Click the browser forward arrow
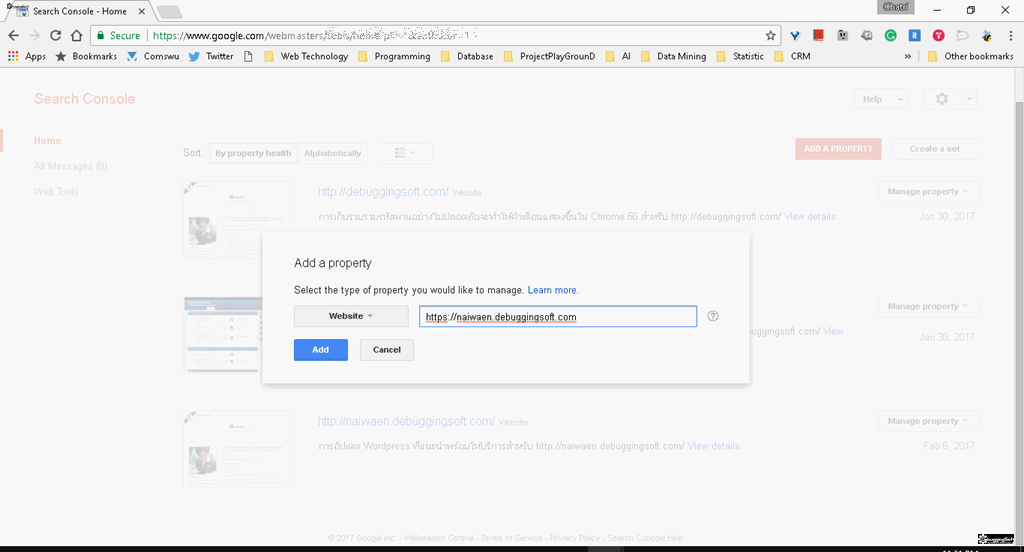 tap(35, 35)
